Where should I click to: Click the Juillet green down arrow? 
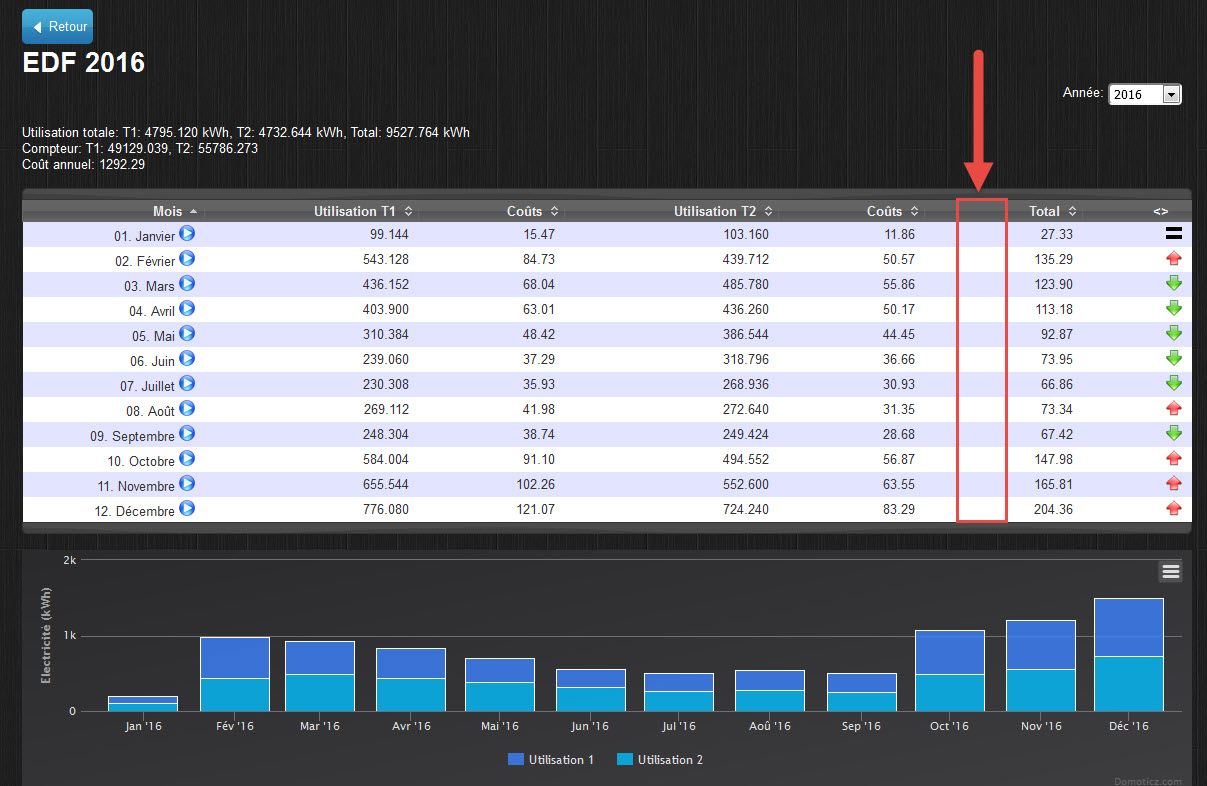[x=1174, y=383]
